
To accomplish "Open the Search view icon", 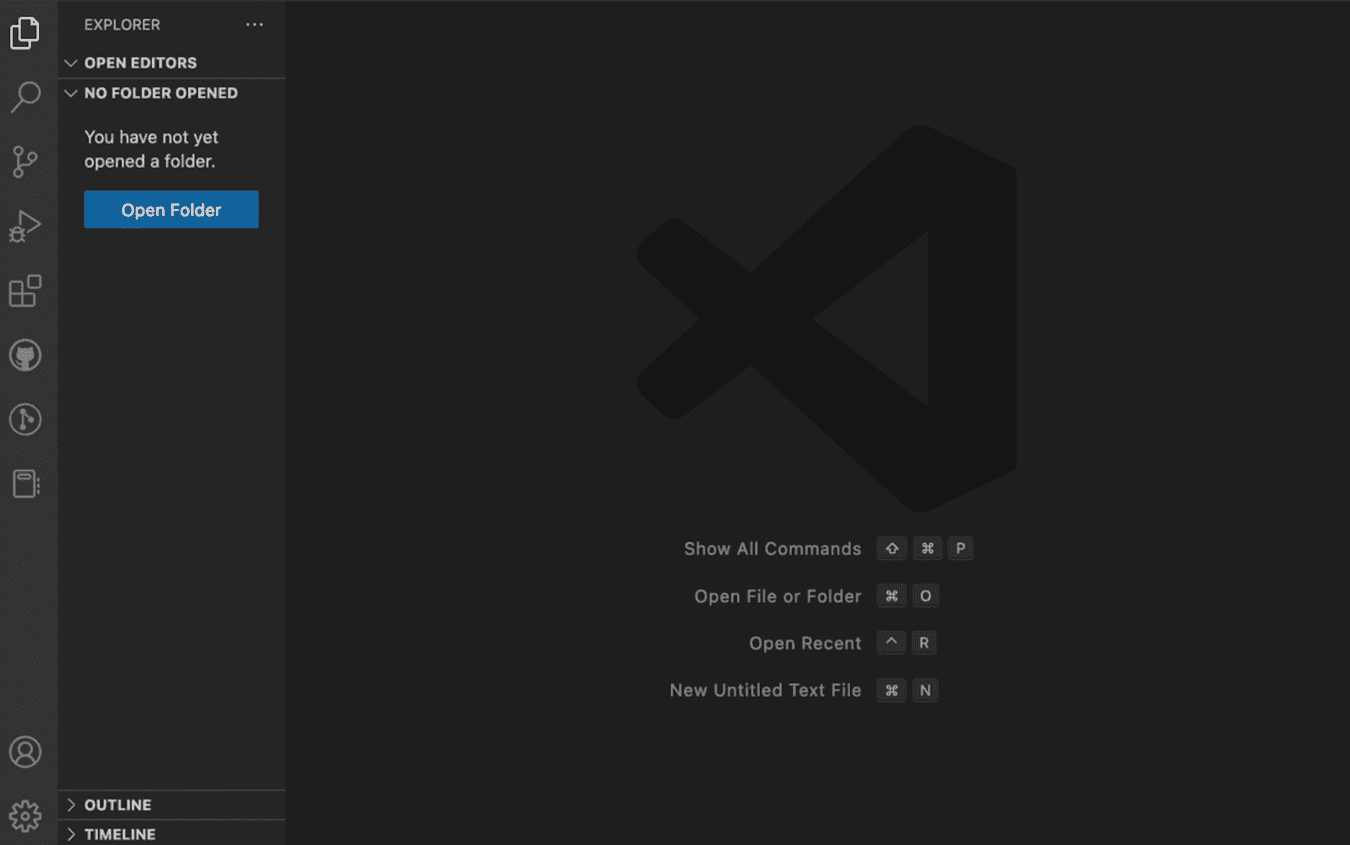I will click(x=25, y=97).
